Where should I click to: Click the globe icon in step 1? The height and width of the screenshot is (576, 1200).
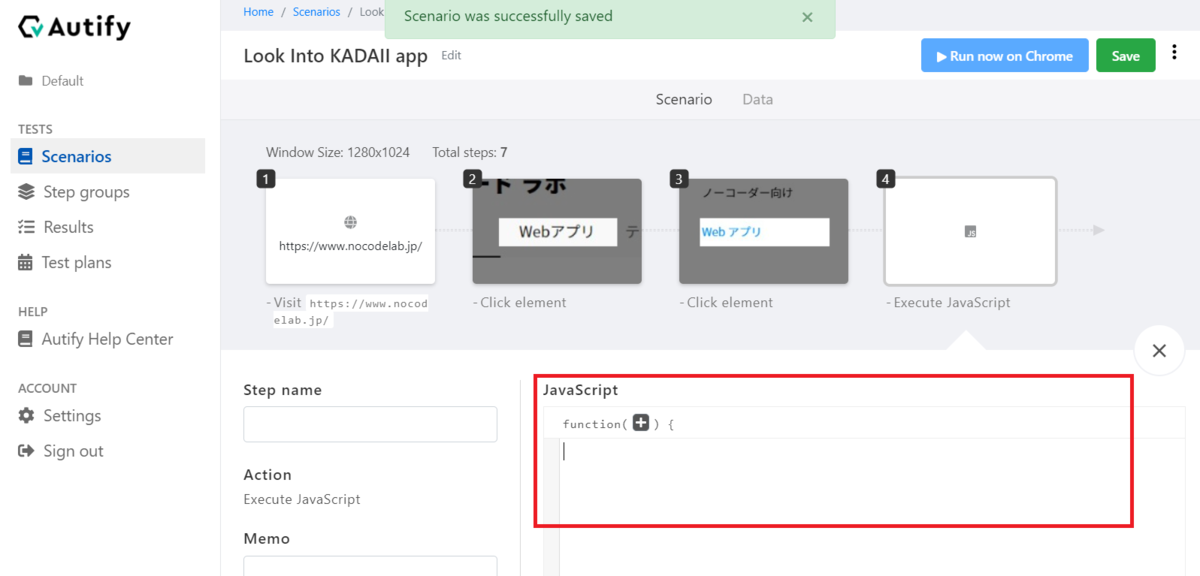tap(350, 222)
